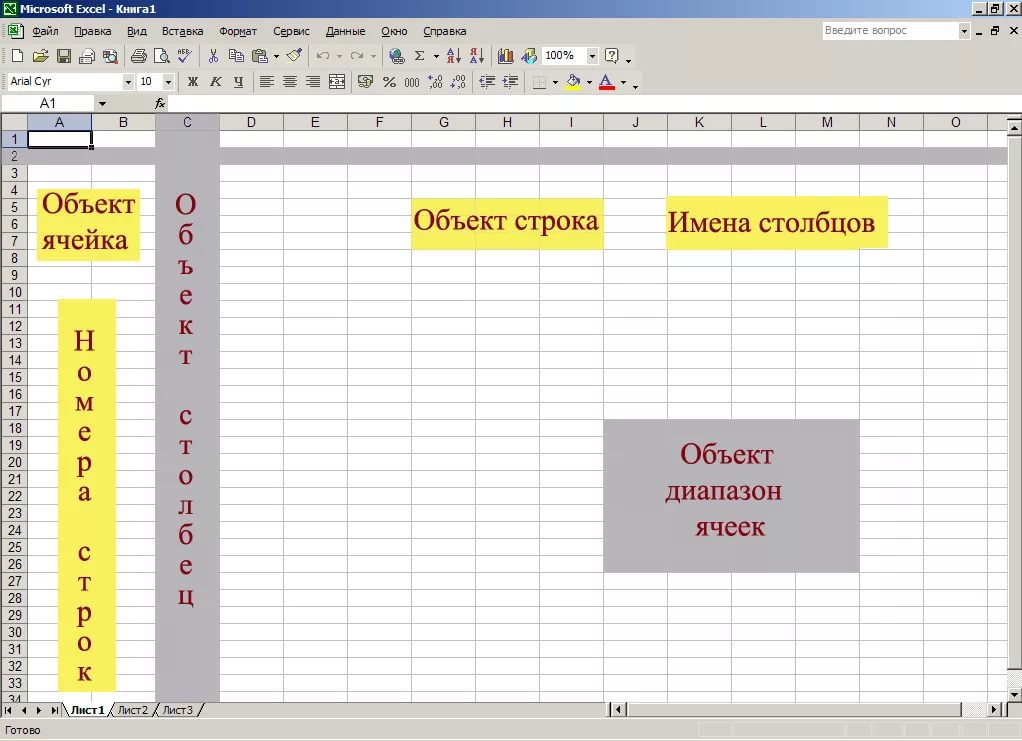
Task: Activate the Format Painter brush
Action: pos(294,56)
